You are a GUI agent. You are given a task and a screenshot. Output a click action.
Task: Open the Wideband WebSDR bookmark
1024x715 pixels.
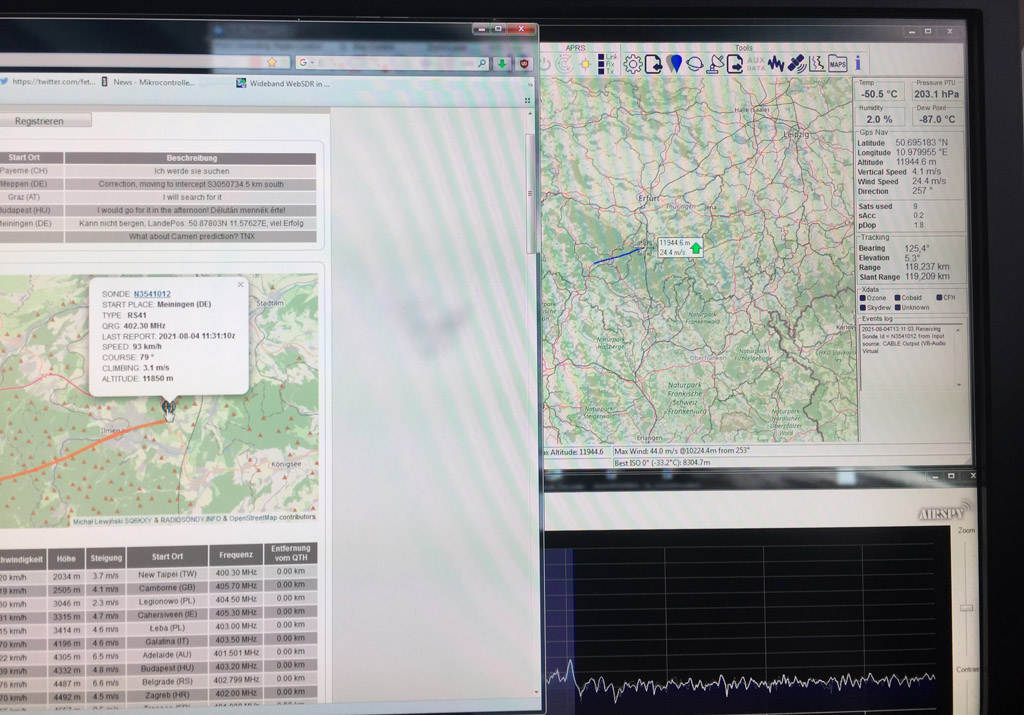pyautogui.click(x=283, y=83)
